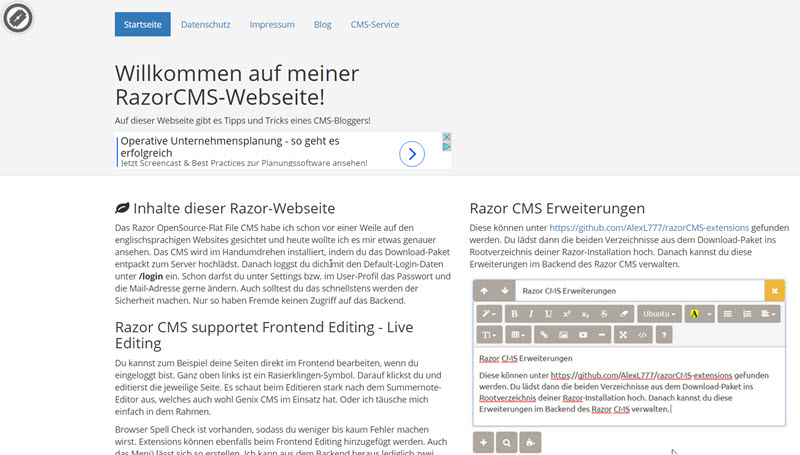This screenshot has height=455, width=800.
Task: Toggle italic formatting in editor
Action: coord(531,314)
